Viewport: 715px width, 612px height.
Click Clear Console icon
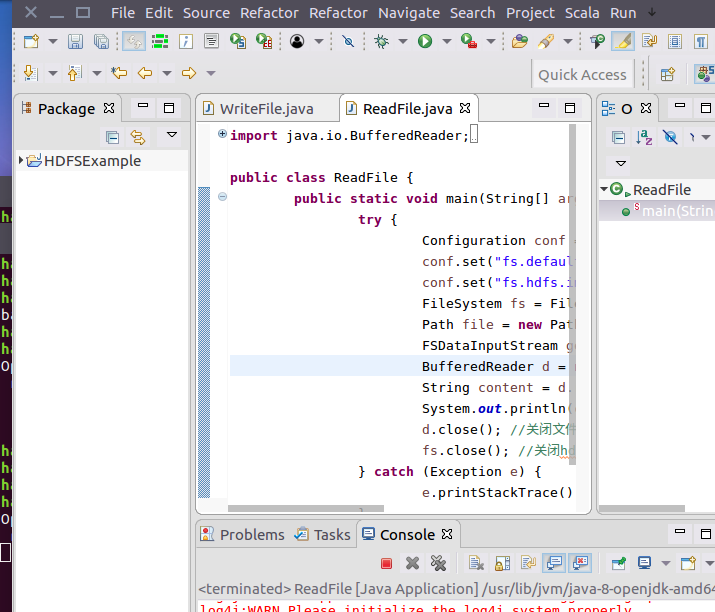[x=476, y=563]
